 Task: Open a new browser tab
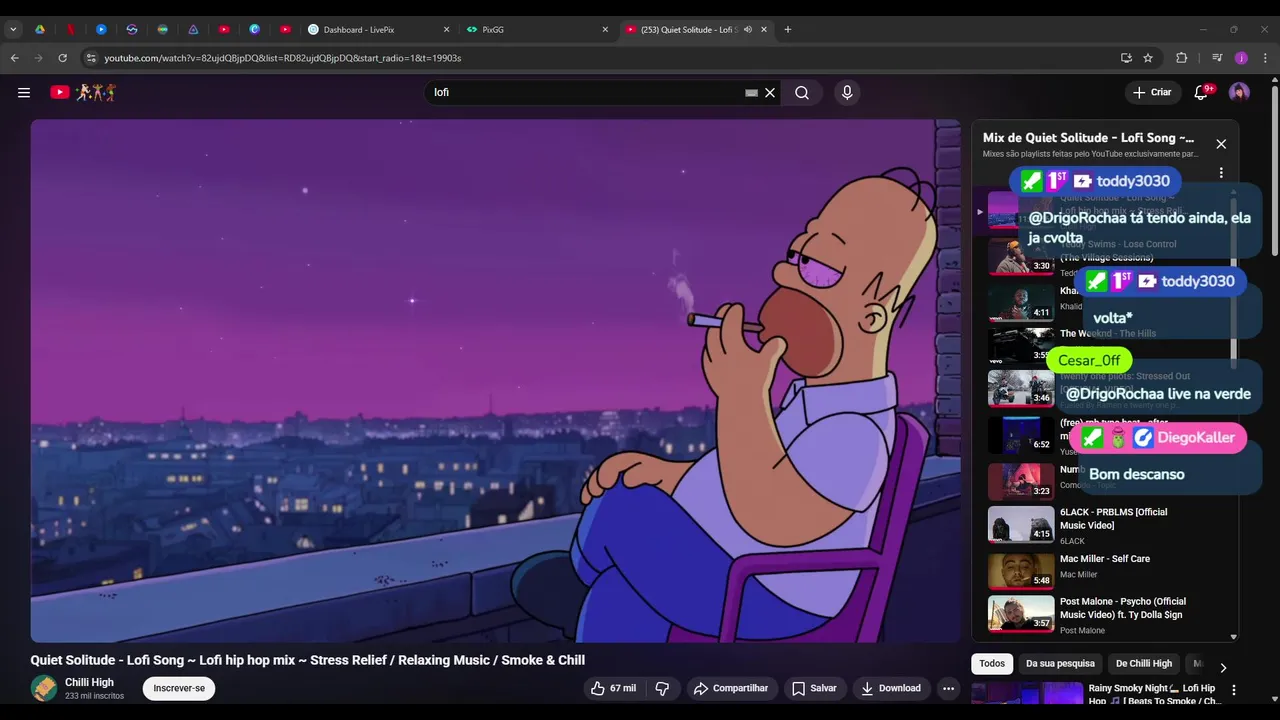point(788,29)
